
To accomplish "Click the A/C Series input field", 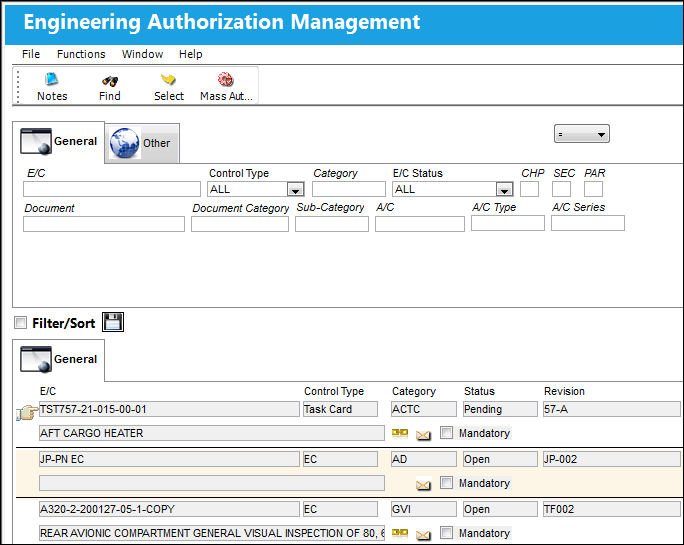I will click(x=588, y=223).
